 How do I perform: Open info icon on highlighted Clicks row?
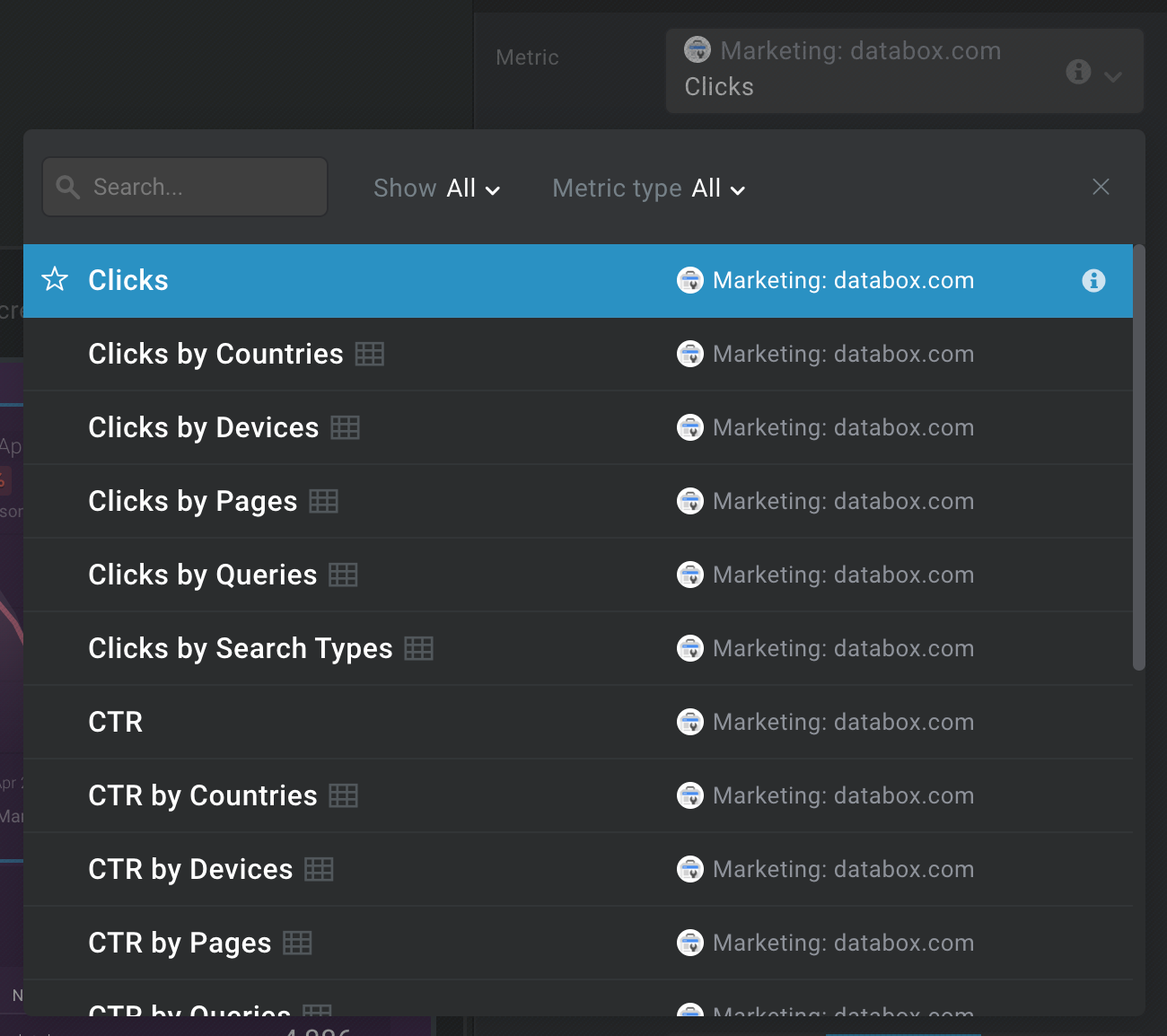[x=1093, y=281]
